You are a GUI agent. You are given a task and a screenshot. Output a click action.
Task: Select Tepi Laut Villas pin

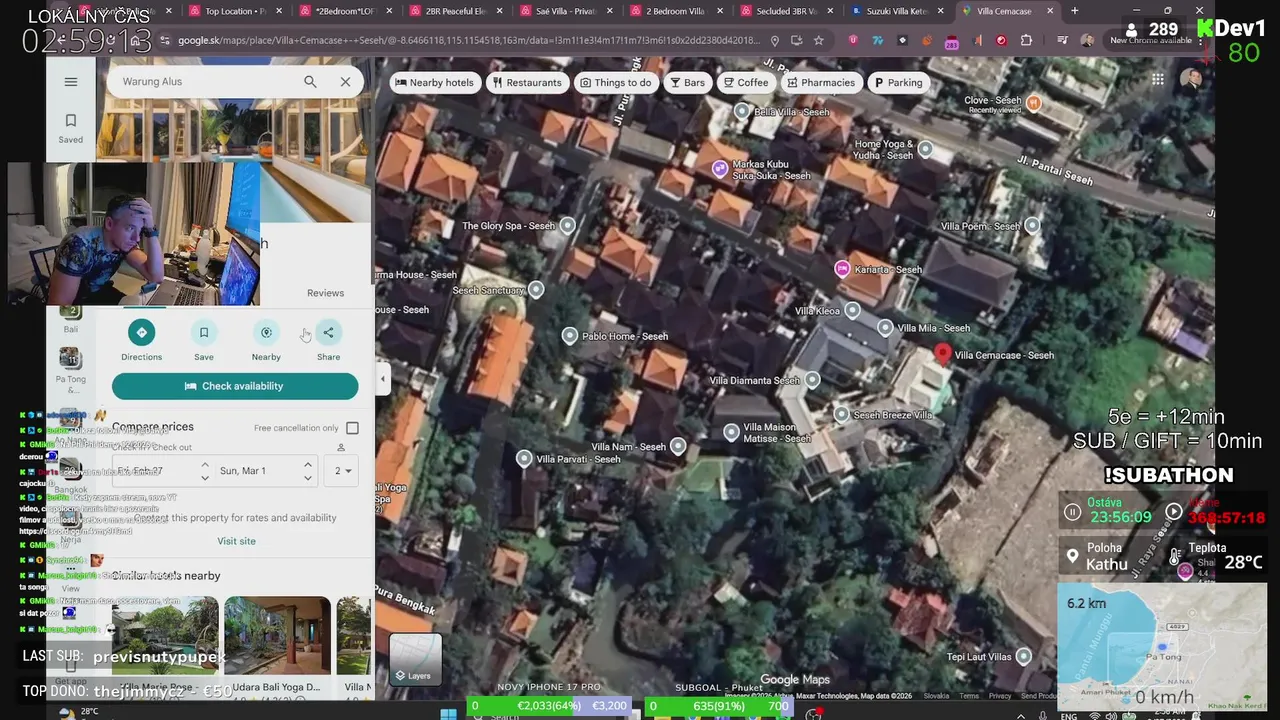1023,656
